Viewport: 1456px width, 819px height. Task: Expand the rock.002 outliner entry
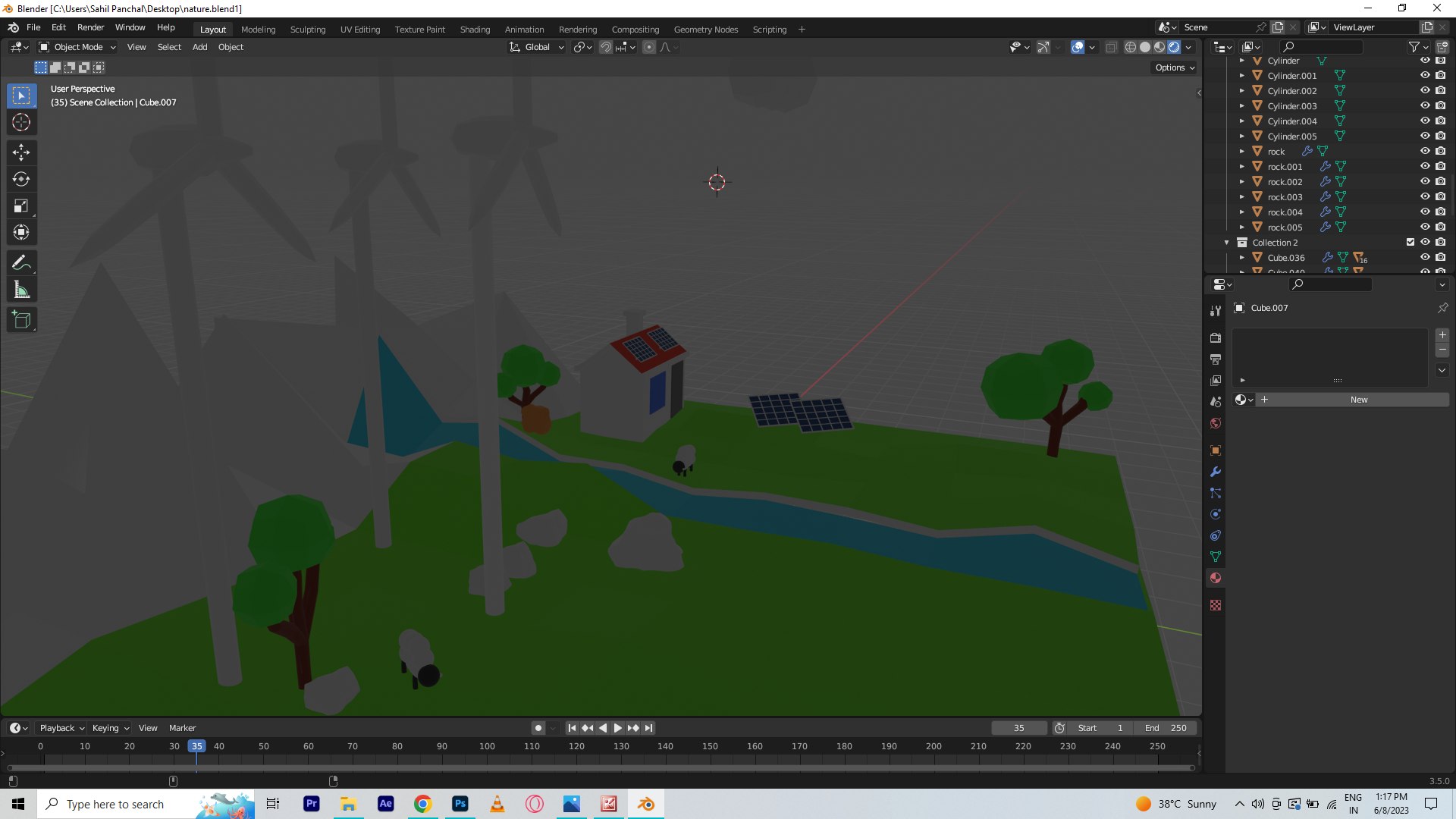pyautogui.click(x=1241, y=182)
